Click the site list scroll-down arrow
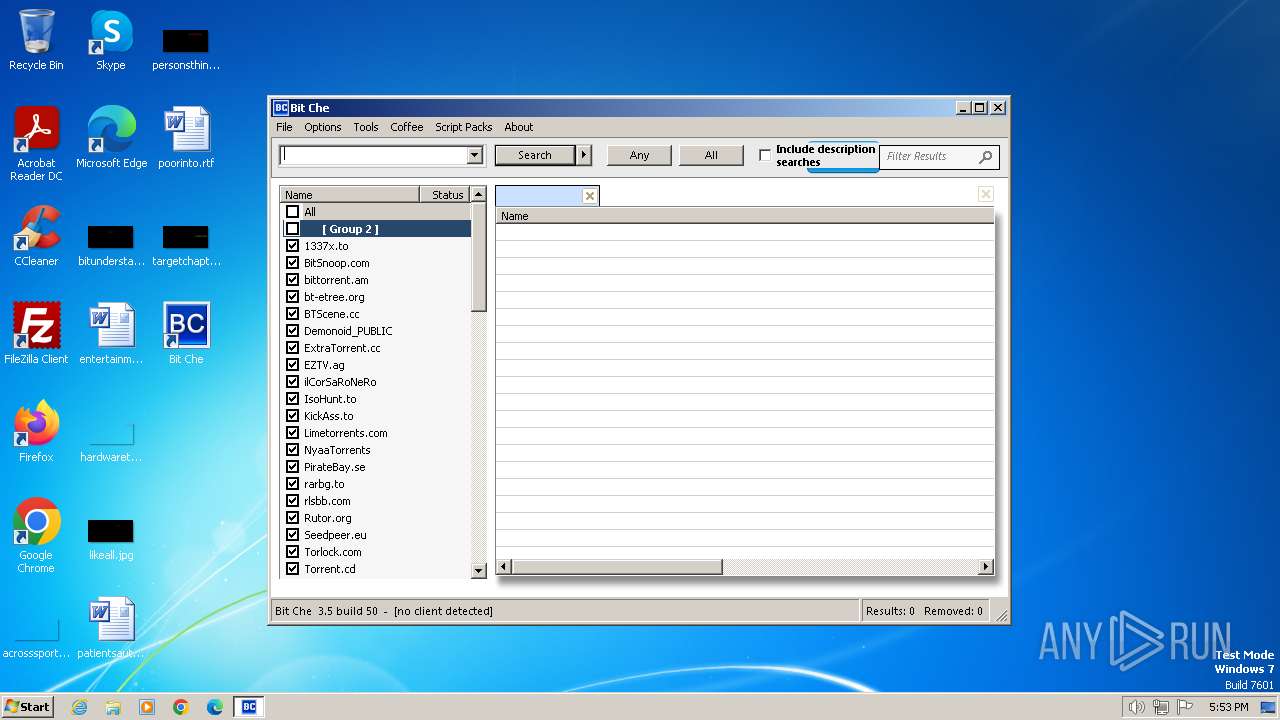This screenshot has height=720, width=1280. point(478,570)
